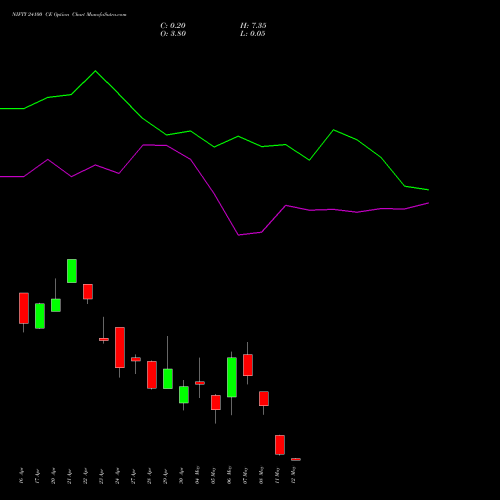Viewport: 500px width, 500px height.
Task: Click the '04 May' date label
Action: (198, 475)
